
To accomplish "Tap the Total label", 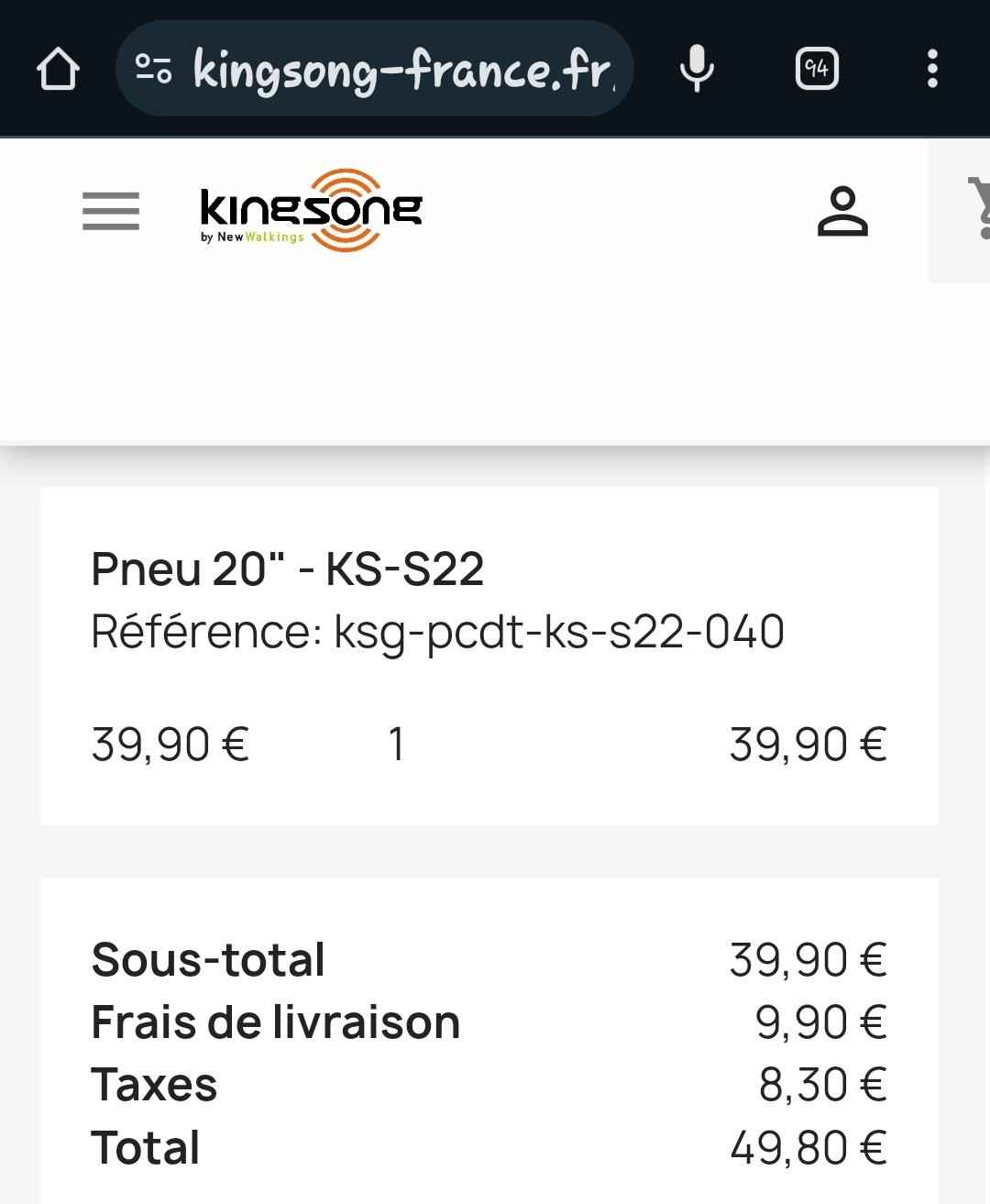I will point(146,1147).
